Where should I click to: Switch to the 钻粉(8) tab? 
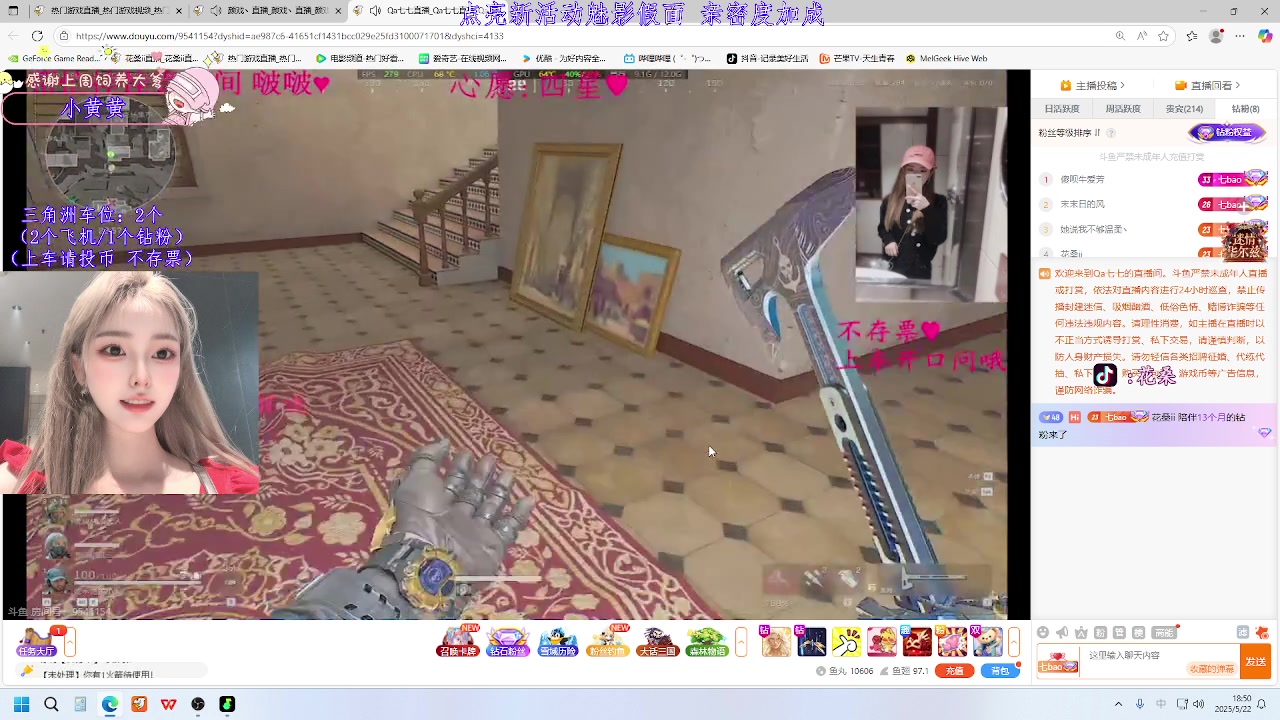1245,109
